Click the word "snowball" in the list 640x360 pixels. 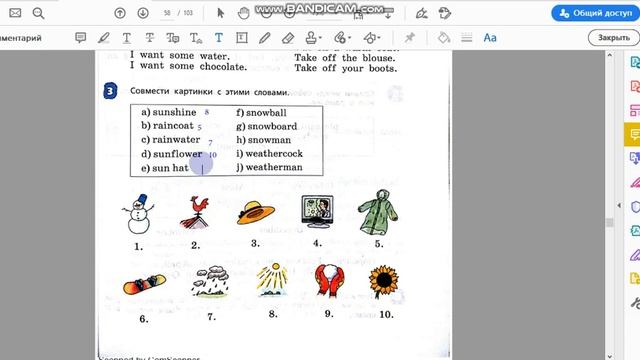click(266, 113)
